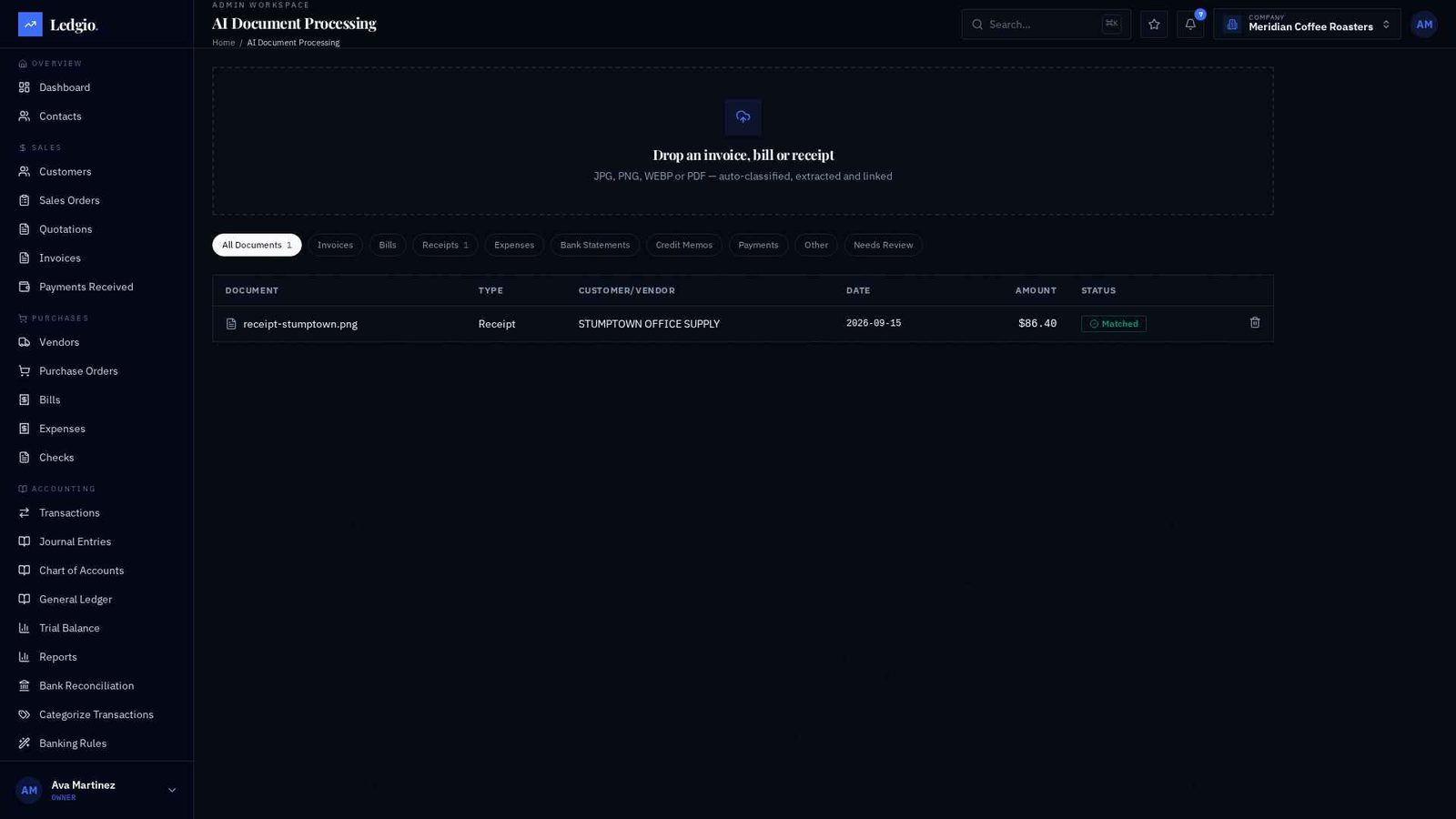The height and width of the screenshot is (819, 1456).
Task: Click the General Ledger icon
Action: [25, 600]
